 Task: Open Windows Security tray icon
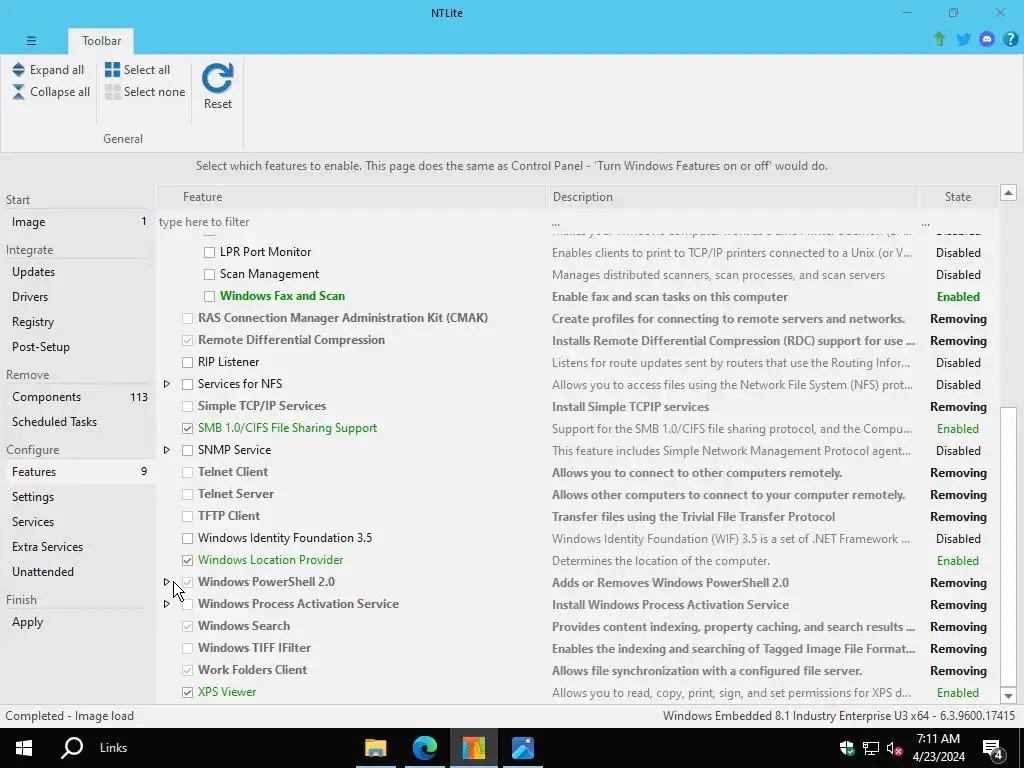pyautogui.click(x=847, y=748)
